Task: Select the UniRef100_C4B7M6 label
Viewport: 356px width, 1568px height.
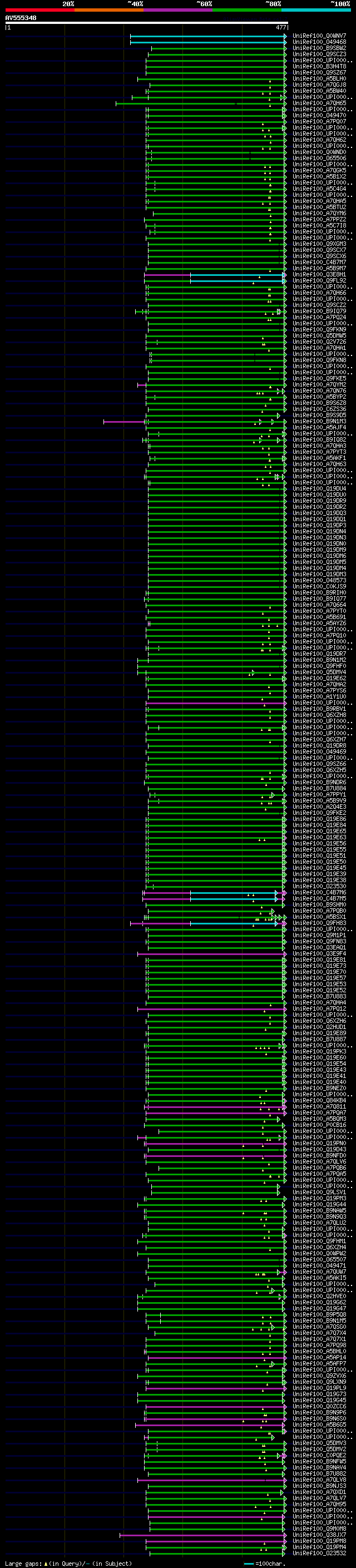Action: [x=319, y=892]
